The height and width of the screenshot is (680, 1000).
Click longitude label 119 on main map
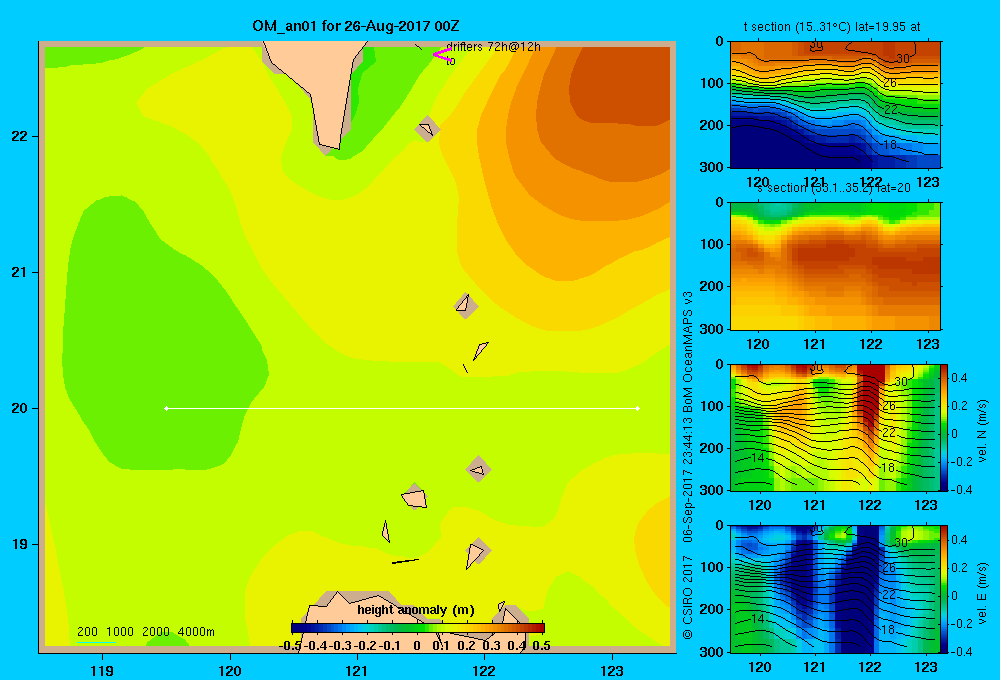pos(102,670)
